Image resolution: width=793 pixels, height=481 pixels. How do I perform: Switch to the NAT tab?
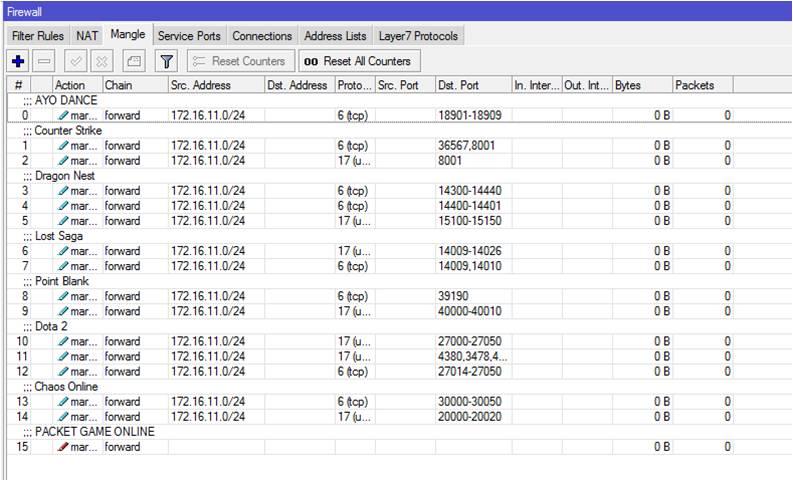[x=87, y=36]
